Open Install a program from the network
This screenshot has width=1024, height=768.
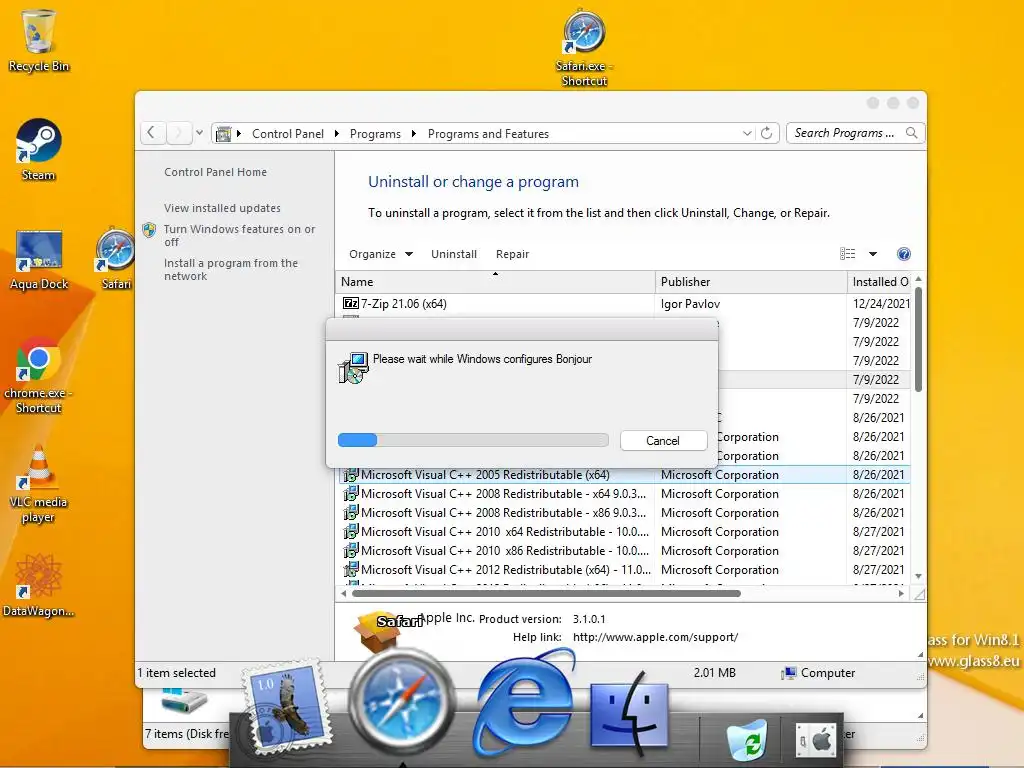(x=231, y=269)
